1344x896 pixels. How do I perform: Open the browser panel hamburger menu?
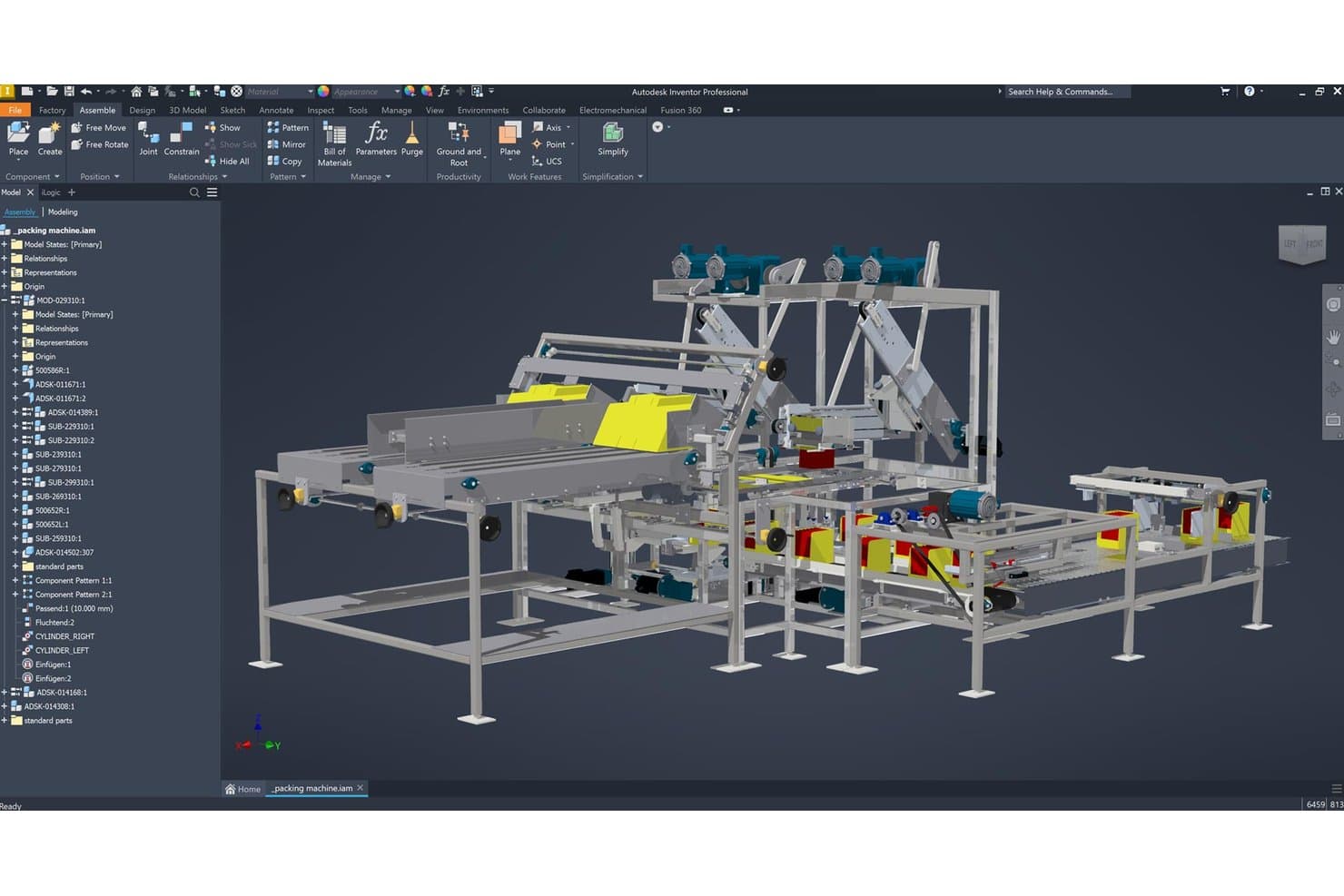tap(212, 192)
